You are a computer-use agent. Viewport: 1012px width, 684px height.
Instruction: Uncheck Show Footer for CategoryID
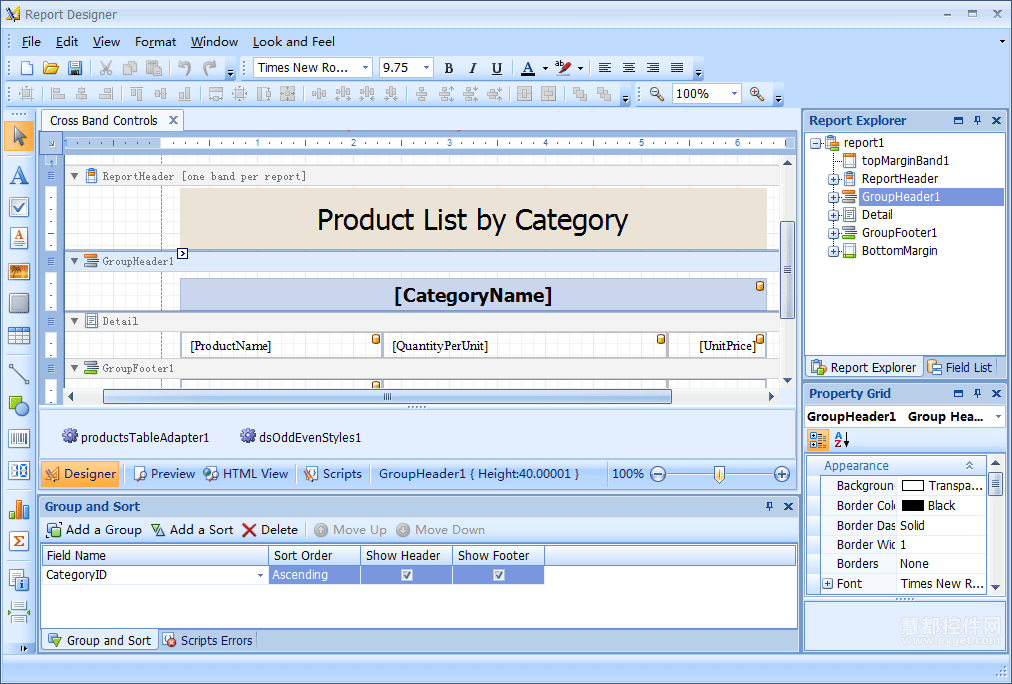499,574
